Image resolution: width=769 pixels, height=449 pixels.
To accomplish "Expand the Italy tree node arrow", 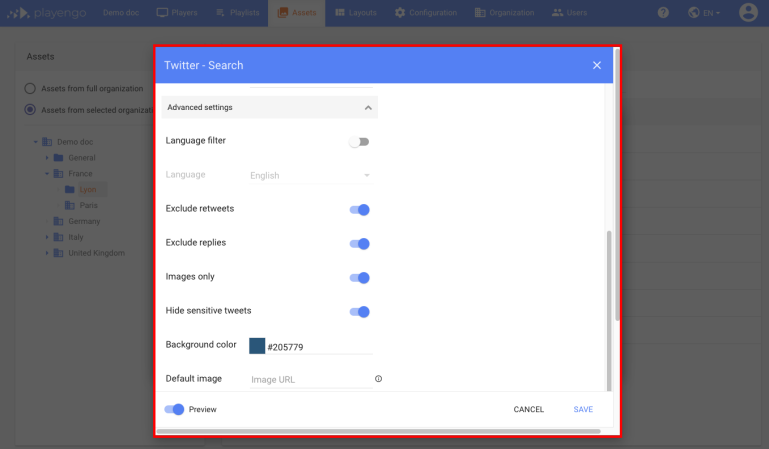I will tap(47, 237).
